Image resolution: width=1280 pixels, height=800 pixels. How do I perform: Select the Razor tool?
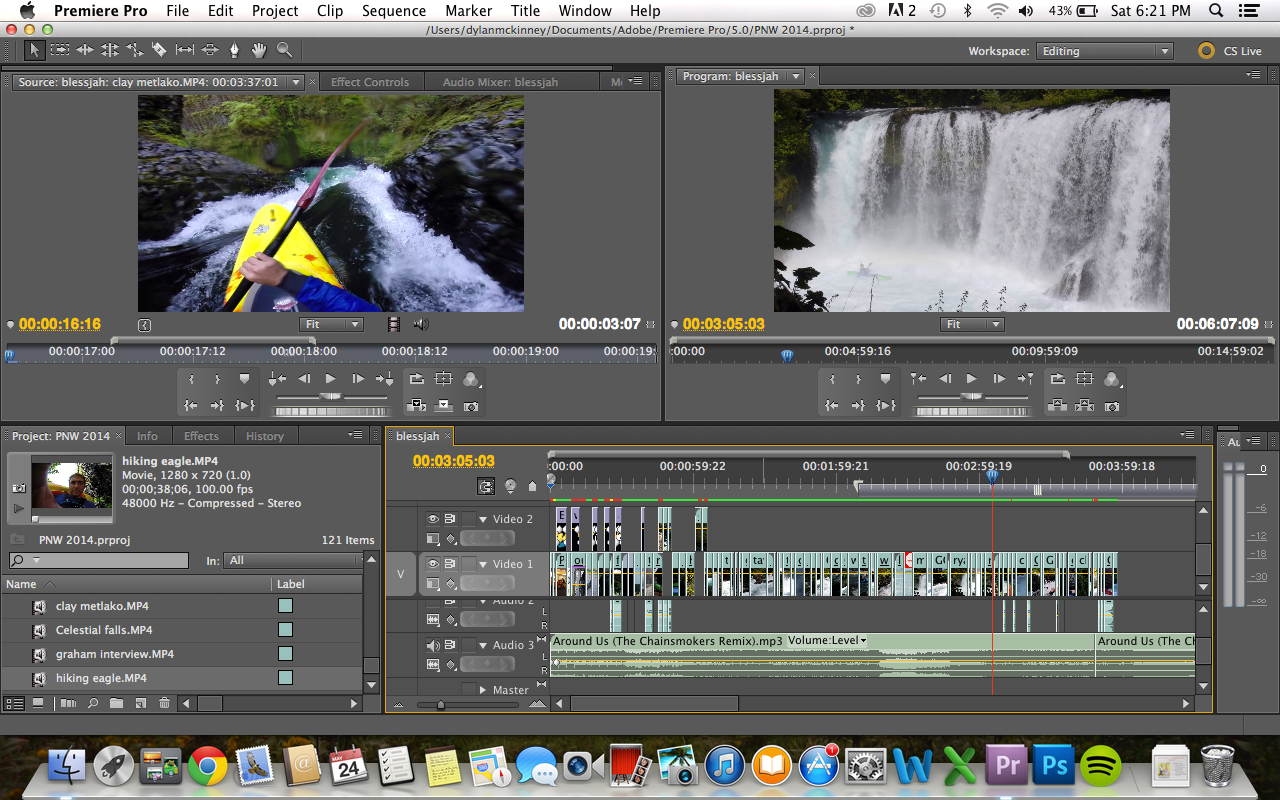(x=160, y=49)
